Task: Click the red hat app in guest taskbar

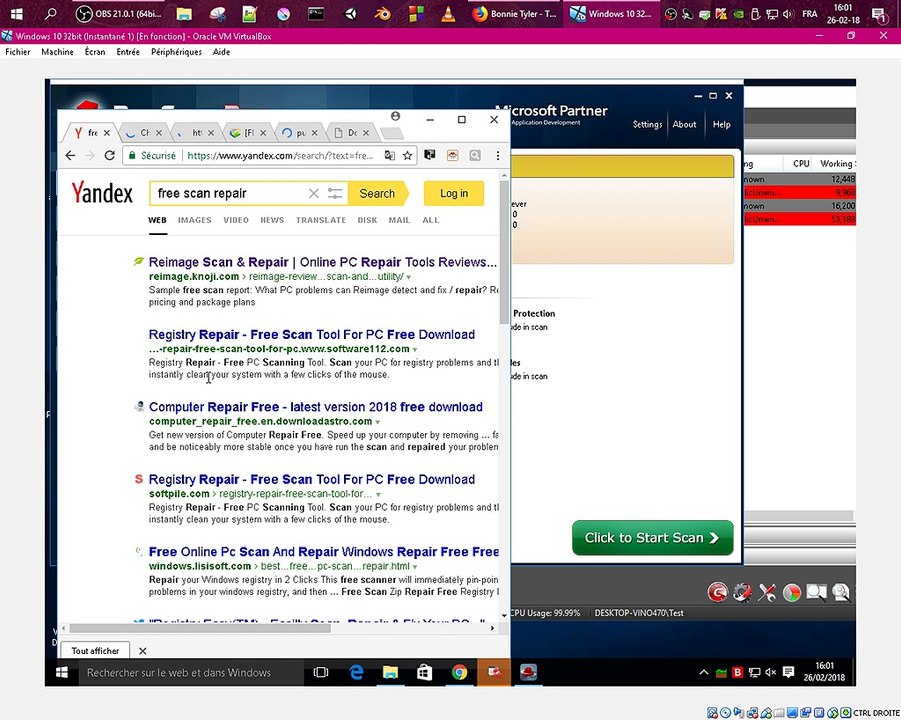Action: 528,672
